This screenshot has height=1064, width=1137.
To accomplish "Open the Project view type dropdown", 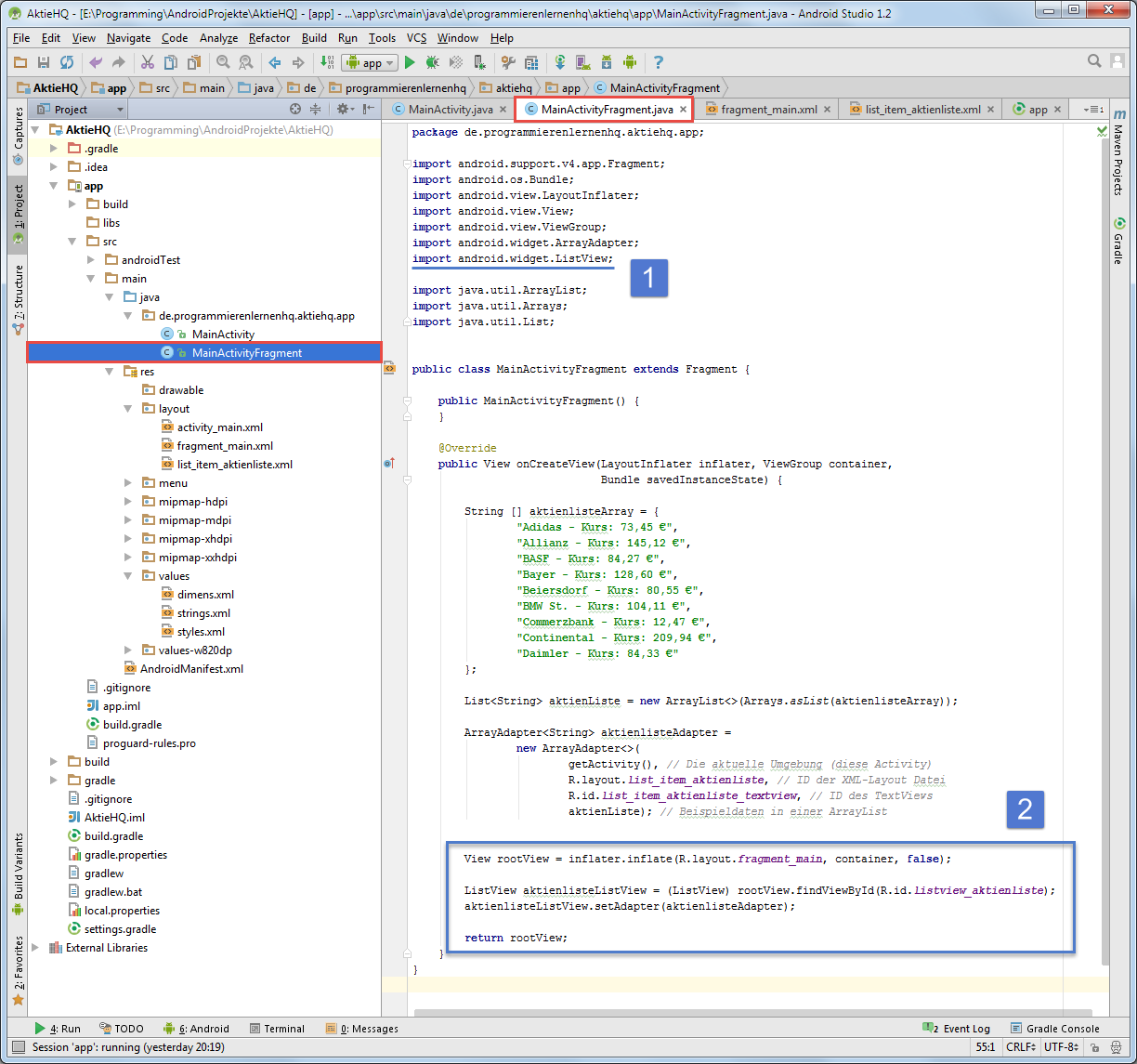I will click(76, 109).
